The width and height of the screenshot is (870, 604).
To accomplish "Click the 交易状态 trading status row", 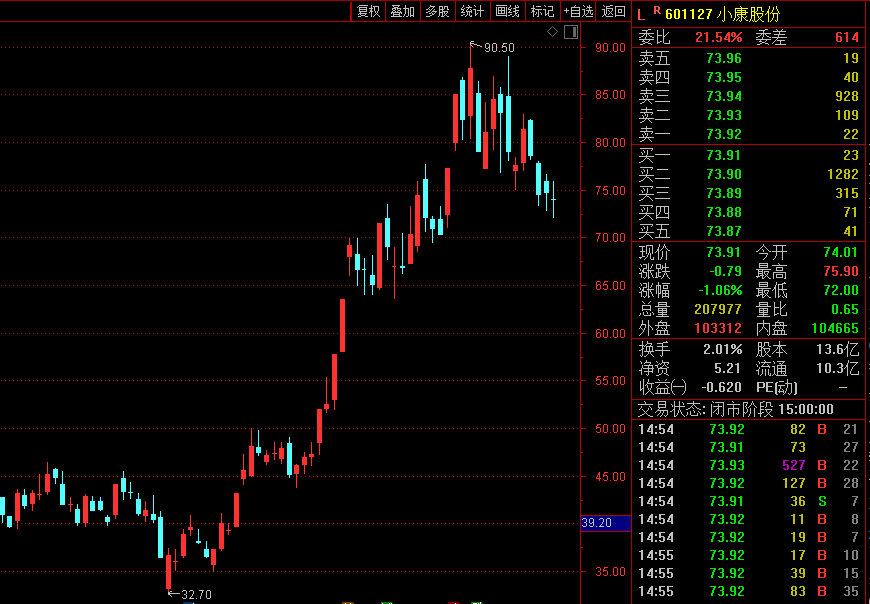I will (749, 409).
